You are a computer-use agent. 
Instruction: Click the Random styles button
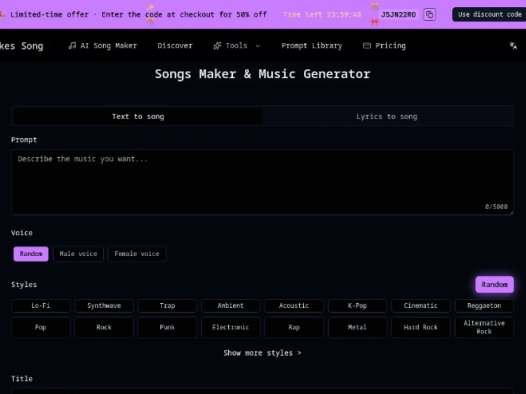click(494, 284)
